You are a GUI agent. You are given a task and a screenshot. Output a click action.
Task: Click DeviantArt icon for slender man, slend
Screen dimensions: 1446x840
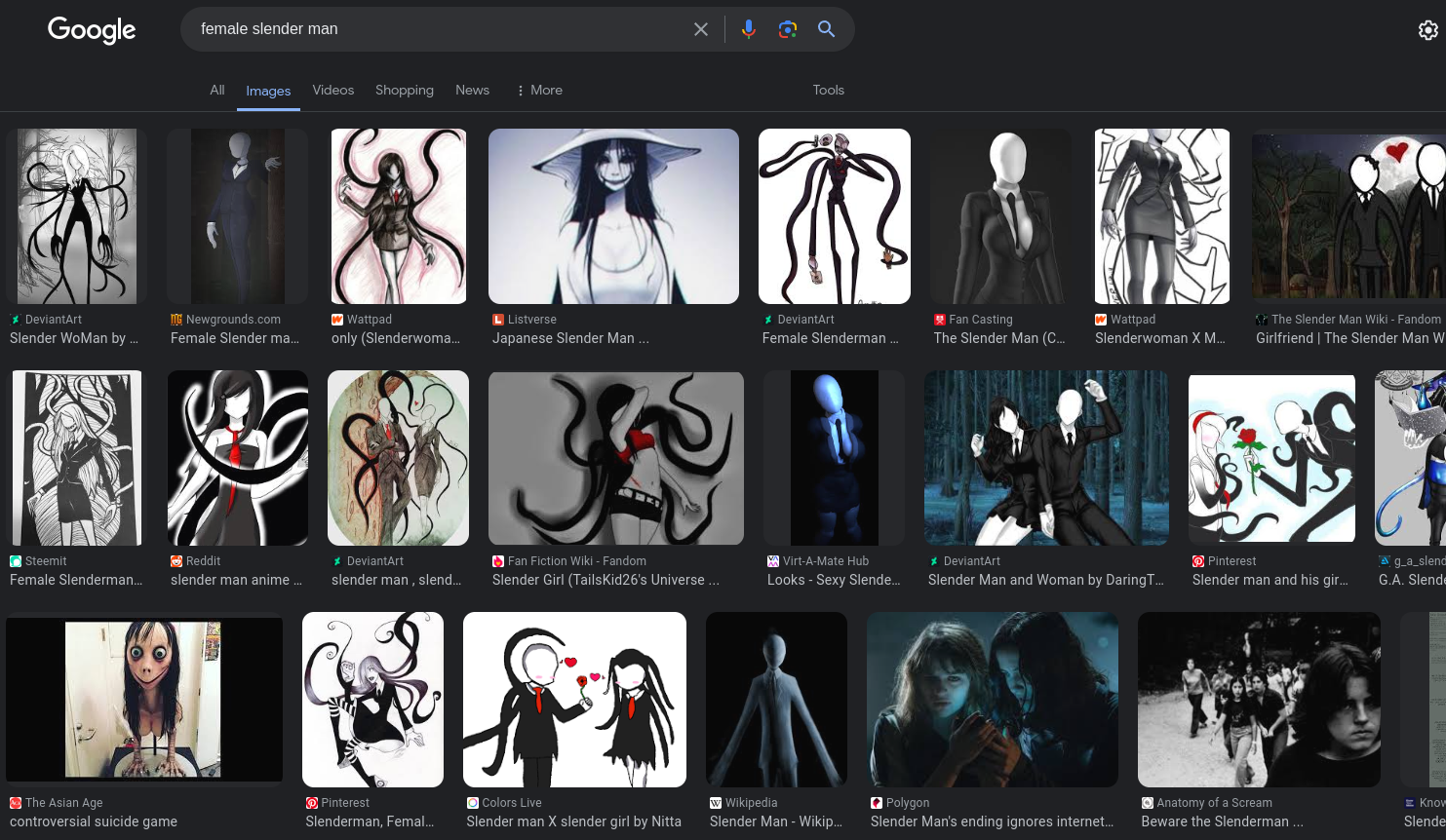[x=337, y=561]
